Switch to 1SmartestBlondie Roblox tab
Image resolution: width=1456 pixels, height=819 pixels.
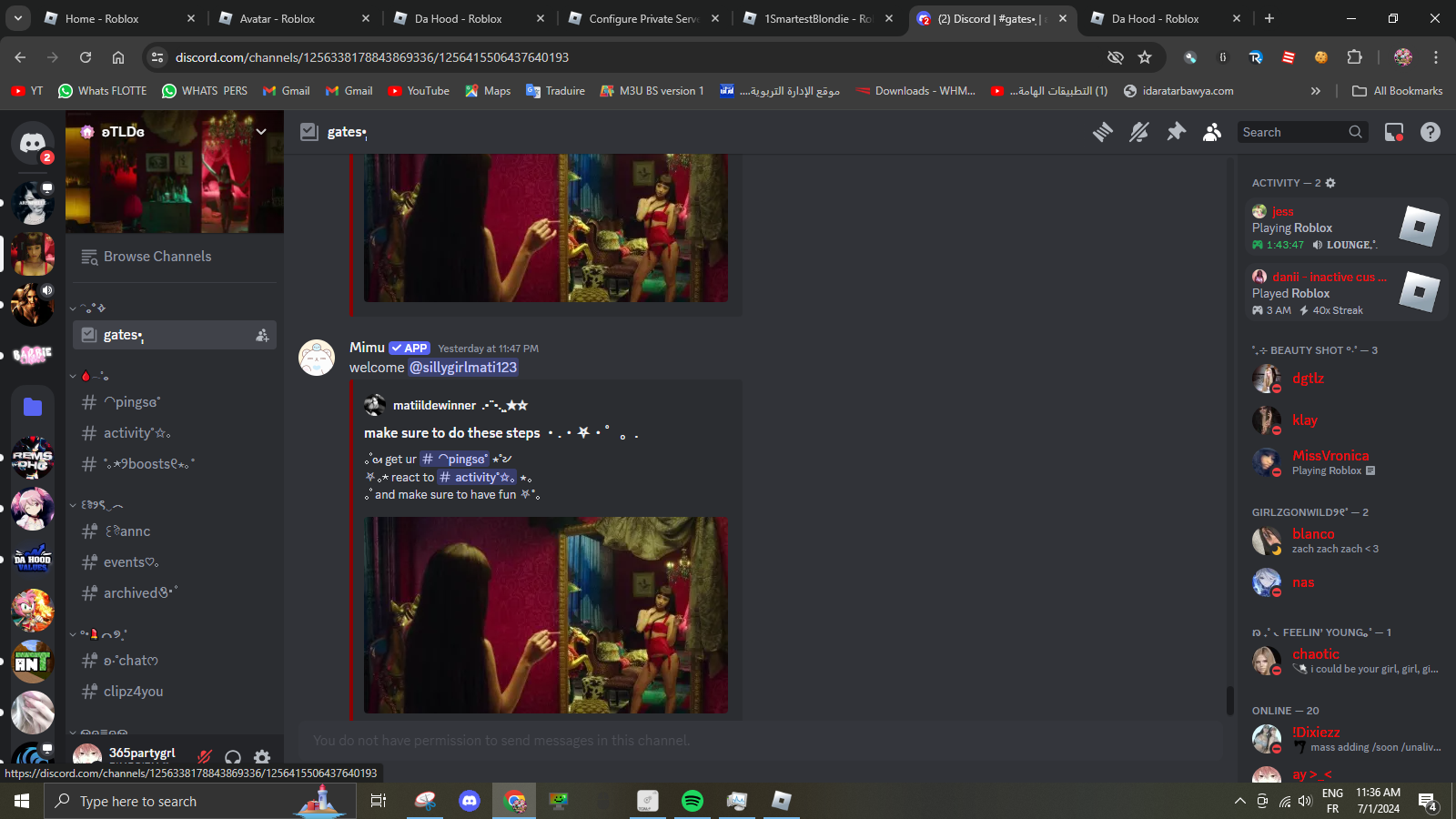tap(819, 18)
